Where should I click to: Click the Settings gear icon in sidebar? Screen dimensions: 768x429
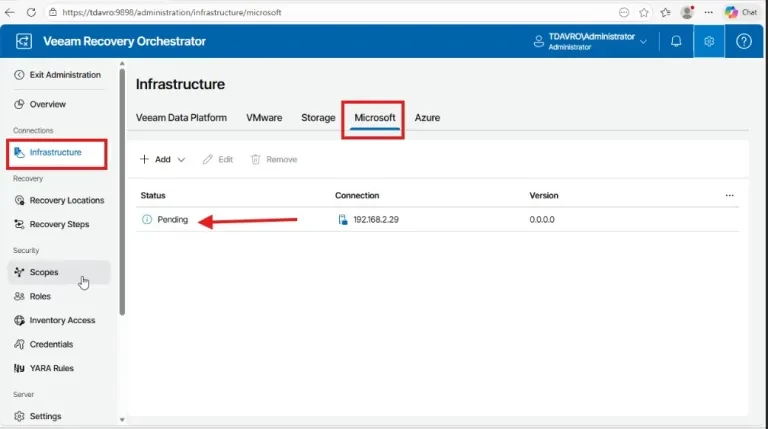tap(19, 416)
